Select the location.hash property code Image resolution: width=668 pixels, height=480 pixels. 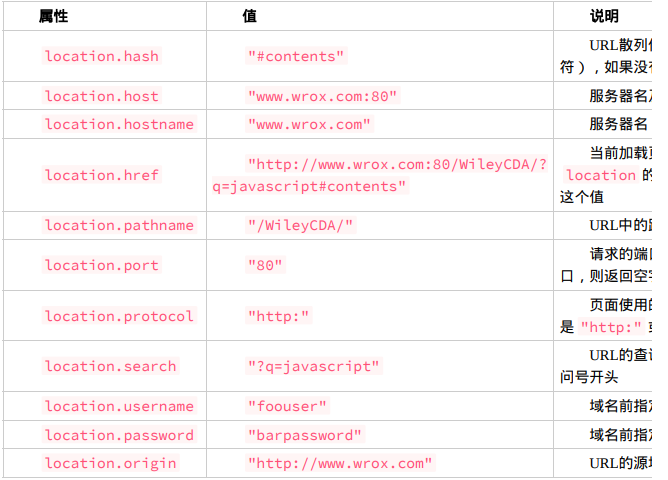point(102,56)
